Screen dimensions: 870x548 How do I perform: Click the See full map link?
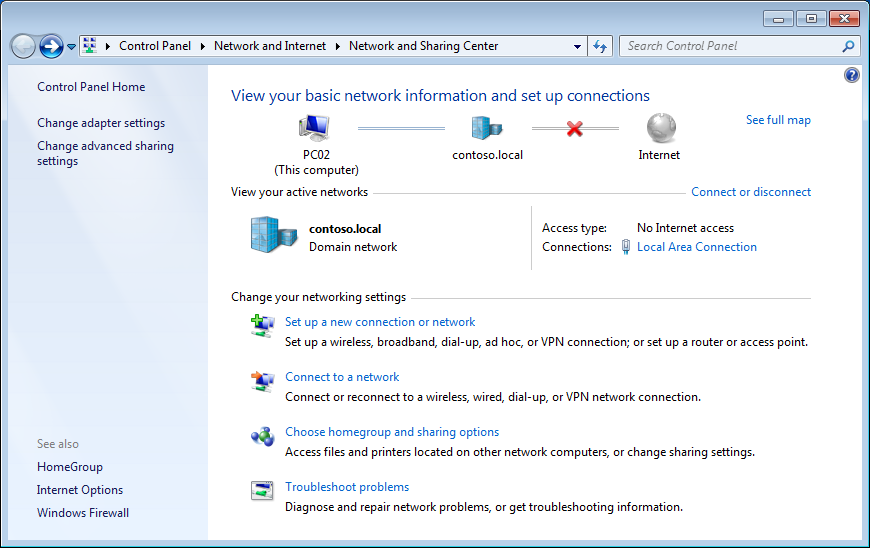[778, 120]
